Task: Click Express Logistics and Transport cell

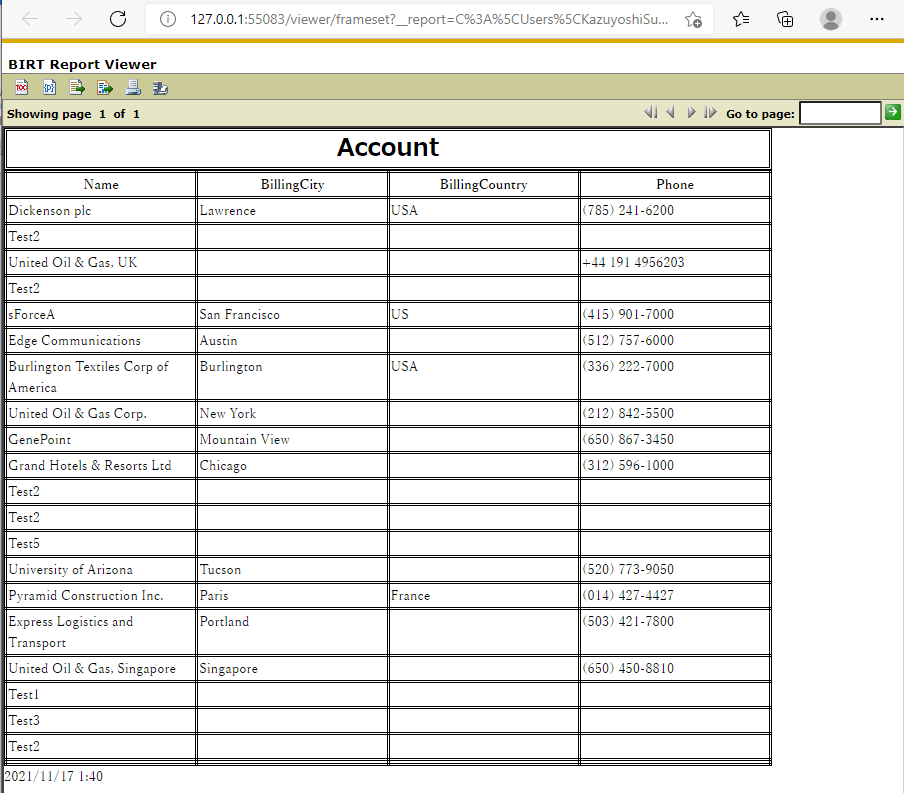Action: 101,632
